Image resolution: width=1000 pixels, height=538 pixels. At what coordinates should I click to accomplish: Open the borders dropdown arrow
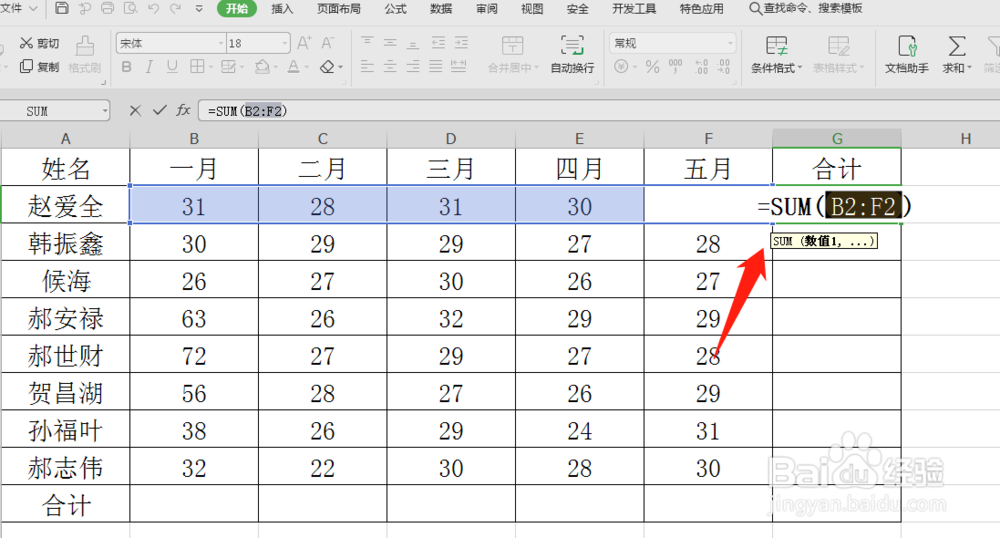[210, 67]
